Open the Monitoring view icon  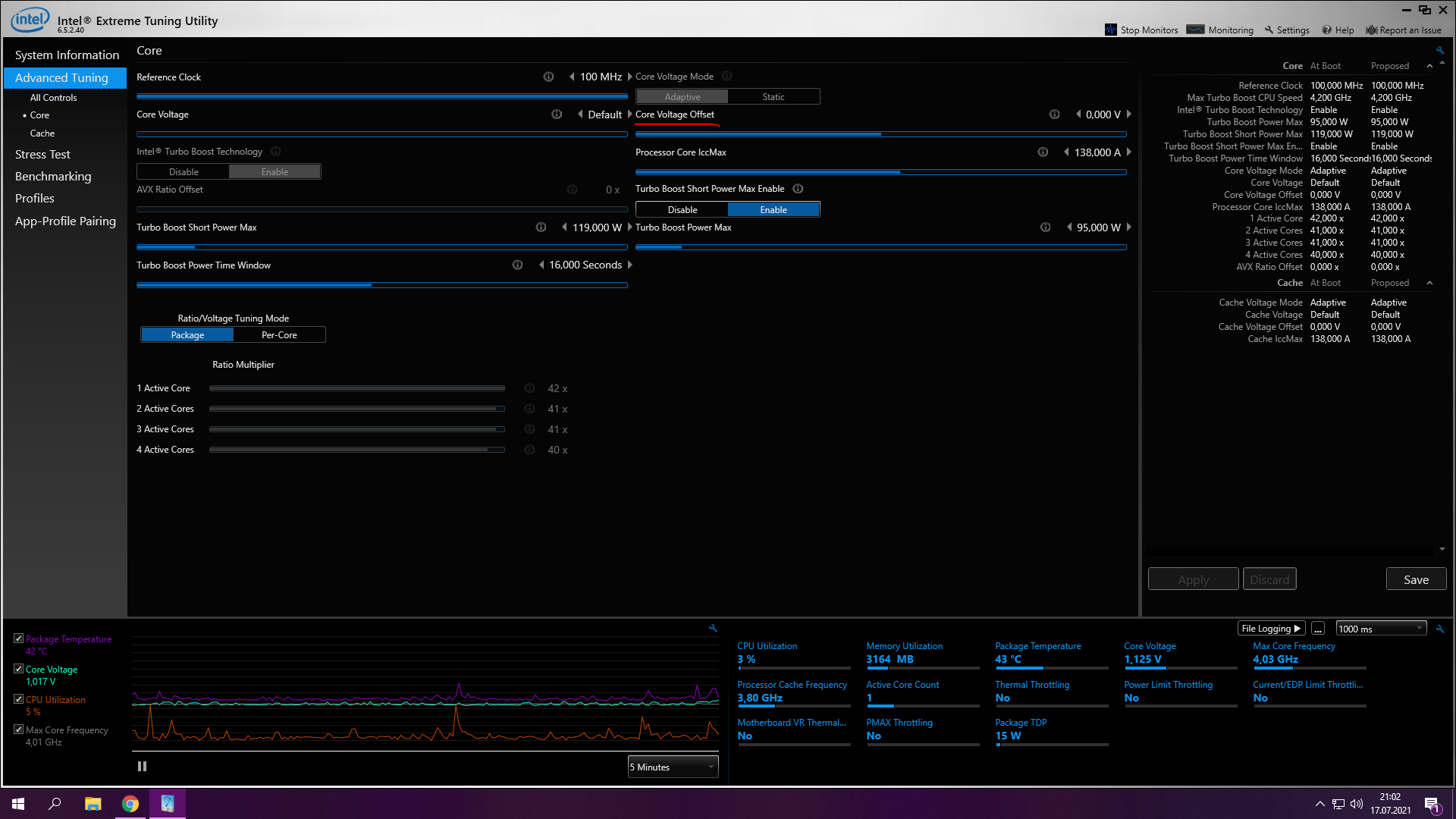(x=1195, y=30)
